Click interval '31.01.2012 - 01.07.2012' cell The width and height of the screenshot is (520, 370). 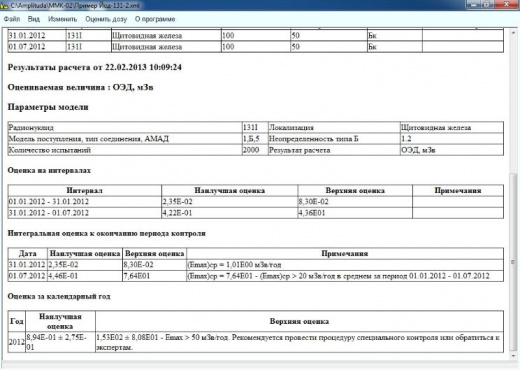85,213
